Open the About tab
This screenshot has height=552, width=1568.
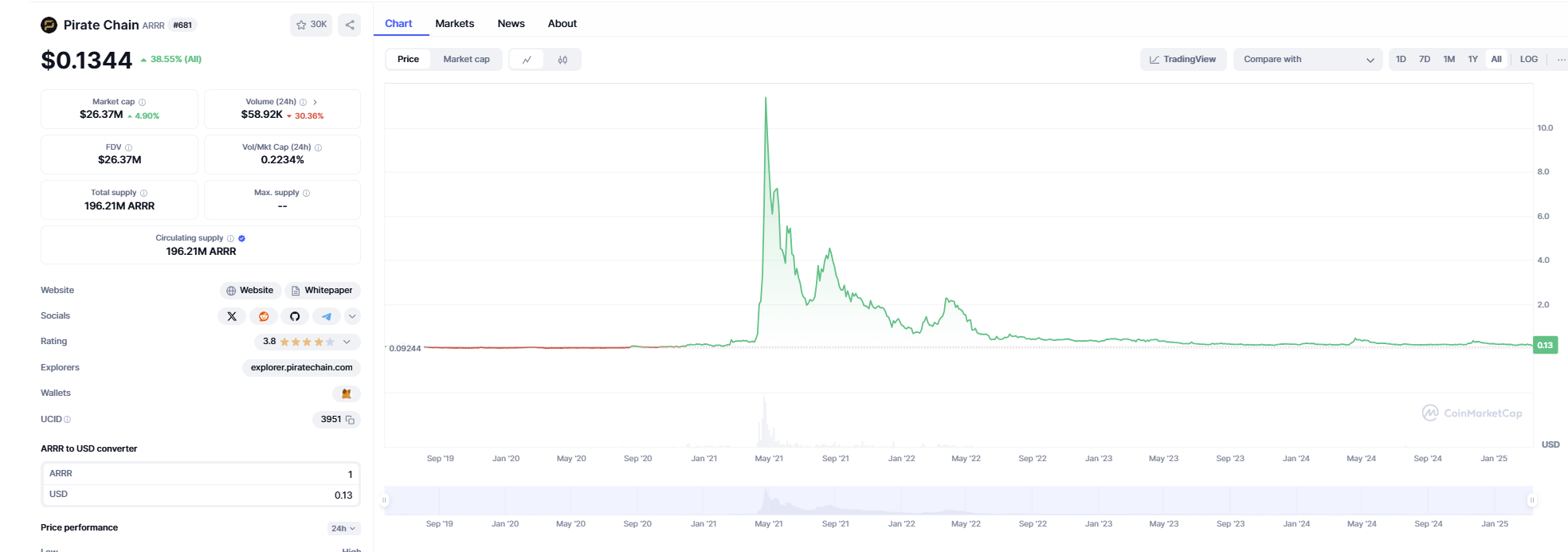click(563, 24)
